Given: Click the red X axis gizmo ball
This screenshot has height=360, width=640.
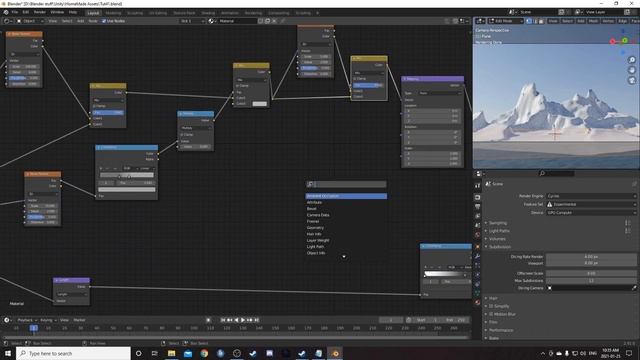Looking at the screenshot, I should pyautogui.click(x=612, y=41).
